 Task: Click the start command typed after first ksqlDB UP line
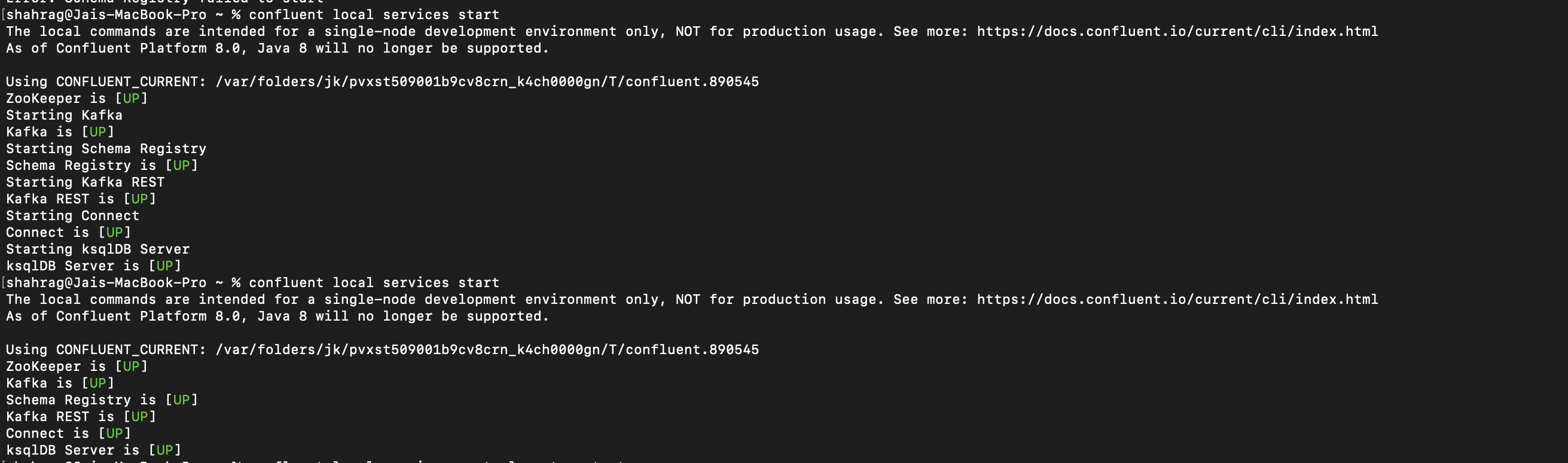[x=374, y=283]
